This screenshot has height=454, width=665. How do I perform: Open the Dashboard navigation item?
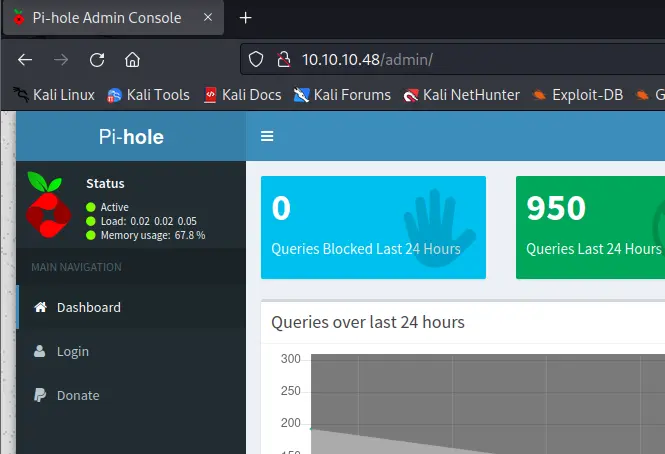[x=131, y=307]
